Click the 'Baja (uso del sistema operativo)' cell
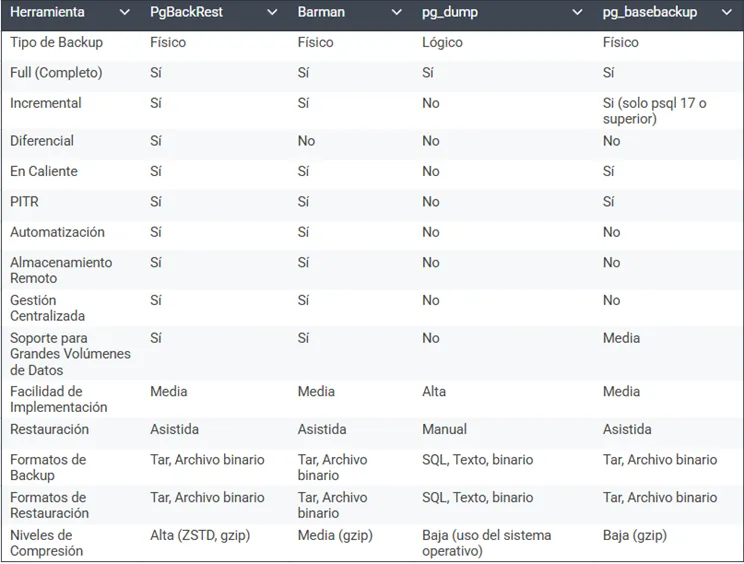The width and height of the screenshot is (744, 564). (x=486, y=543)
